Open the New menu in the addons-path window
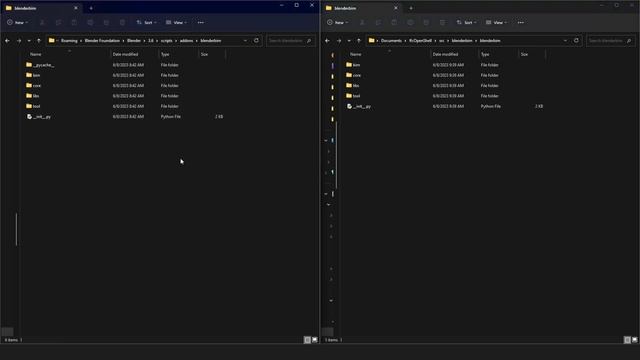This screenshot has height=360, width=640. coord(18,22)
